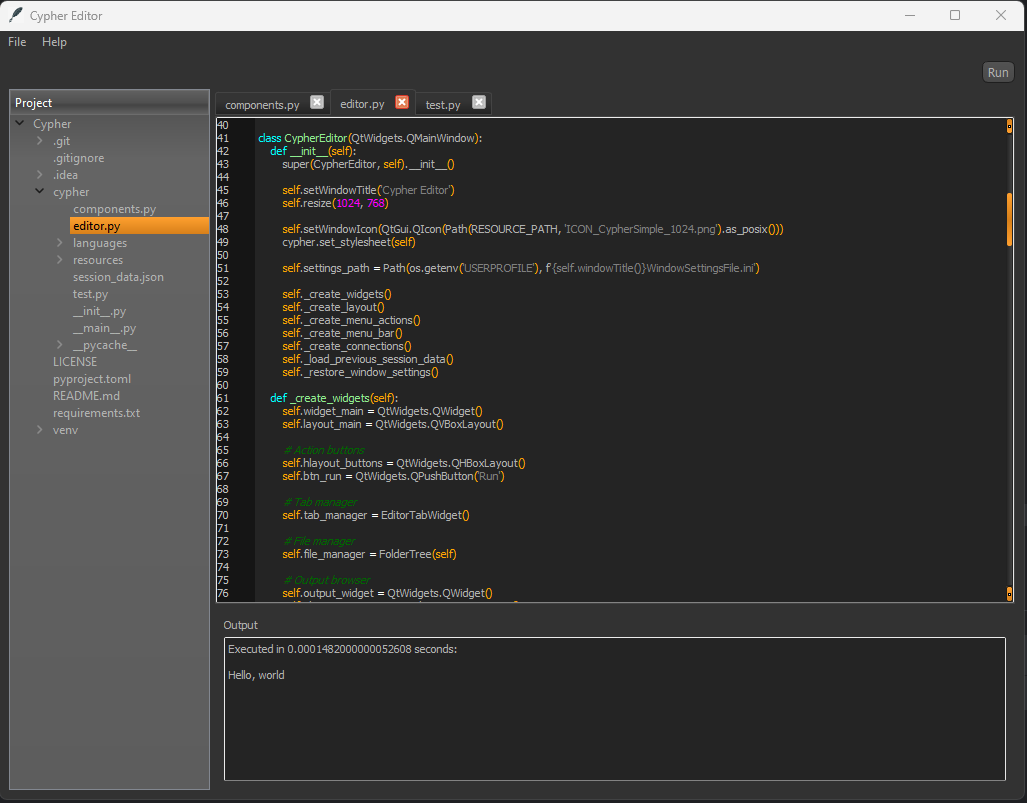Click the 'class CypherEditor' code line
This screenshot has width=1027, height=803.
coord(370,138)
